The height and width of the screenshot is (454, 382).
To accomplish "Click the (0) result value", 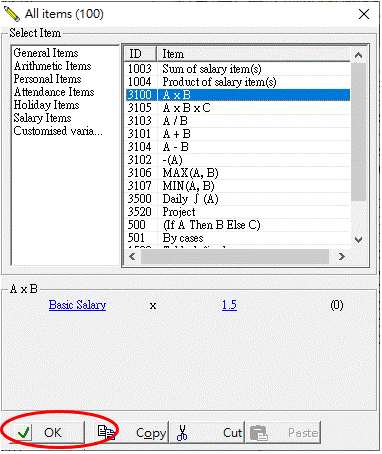I will point(336,305).
